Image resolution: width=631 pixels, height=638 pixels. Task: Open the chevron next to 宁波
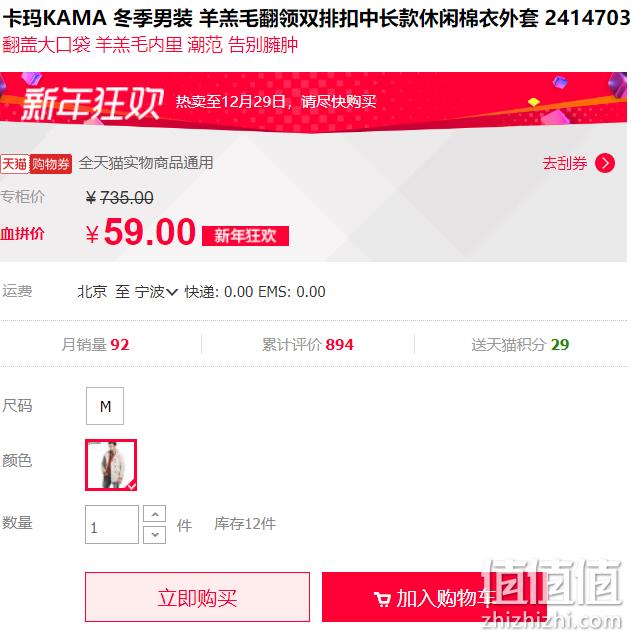pos(172,292)
